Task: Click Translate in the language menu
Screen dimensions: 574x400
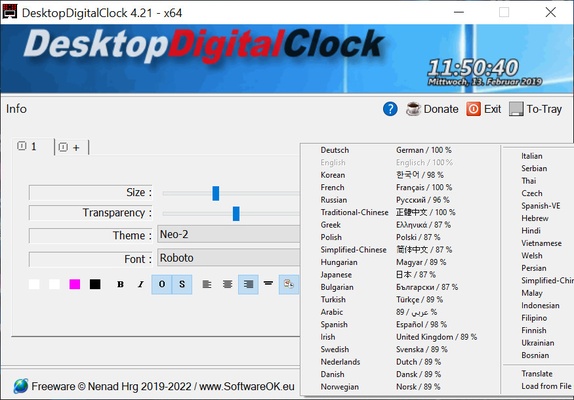Action: click(538, 374)
